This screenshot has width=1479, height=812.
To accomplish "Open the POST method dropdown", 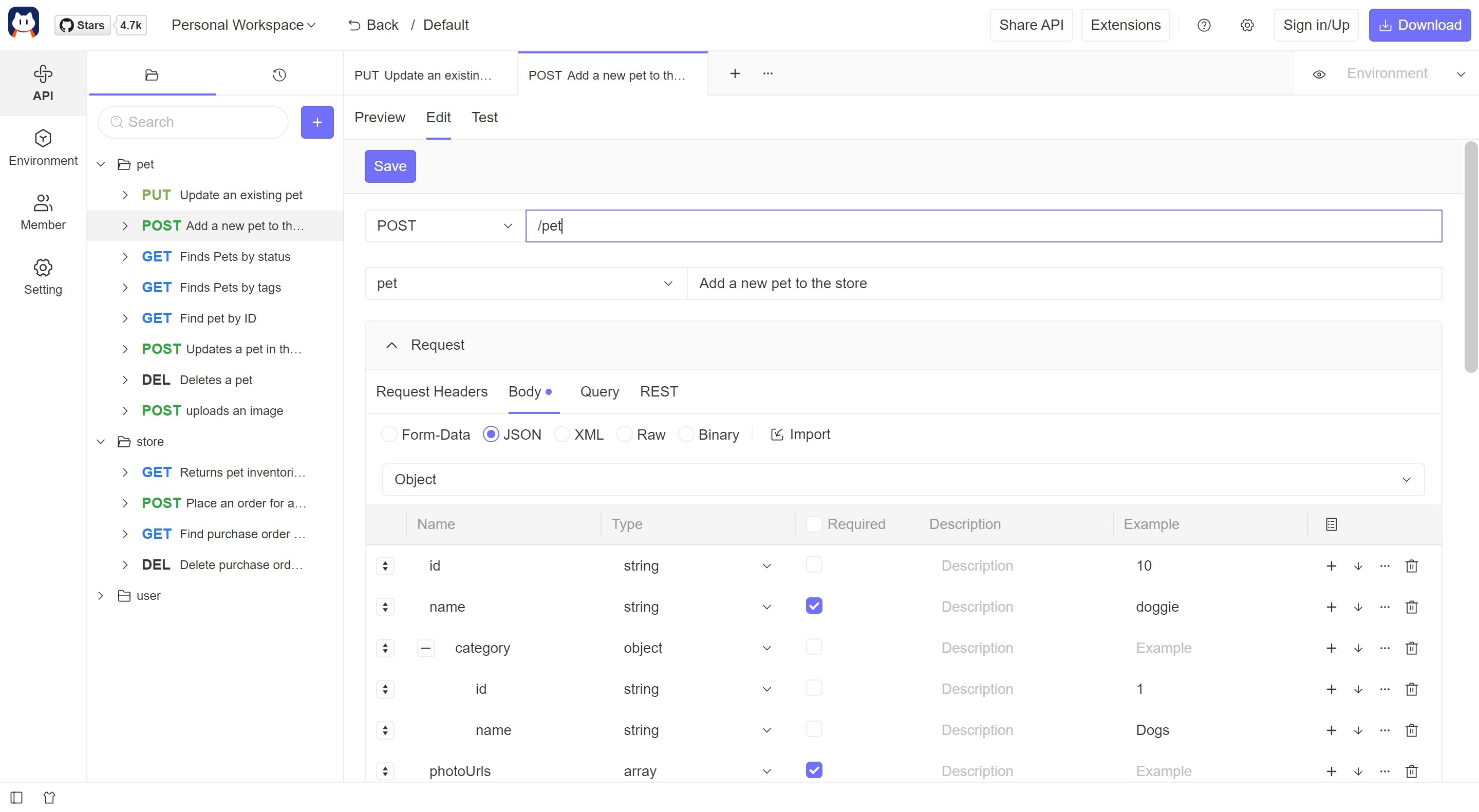I will [x=444, y=226].
